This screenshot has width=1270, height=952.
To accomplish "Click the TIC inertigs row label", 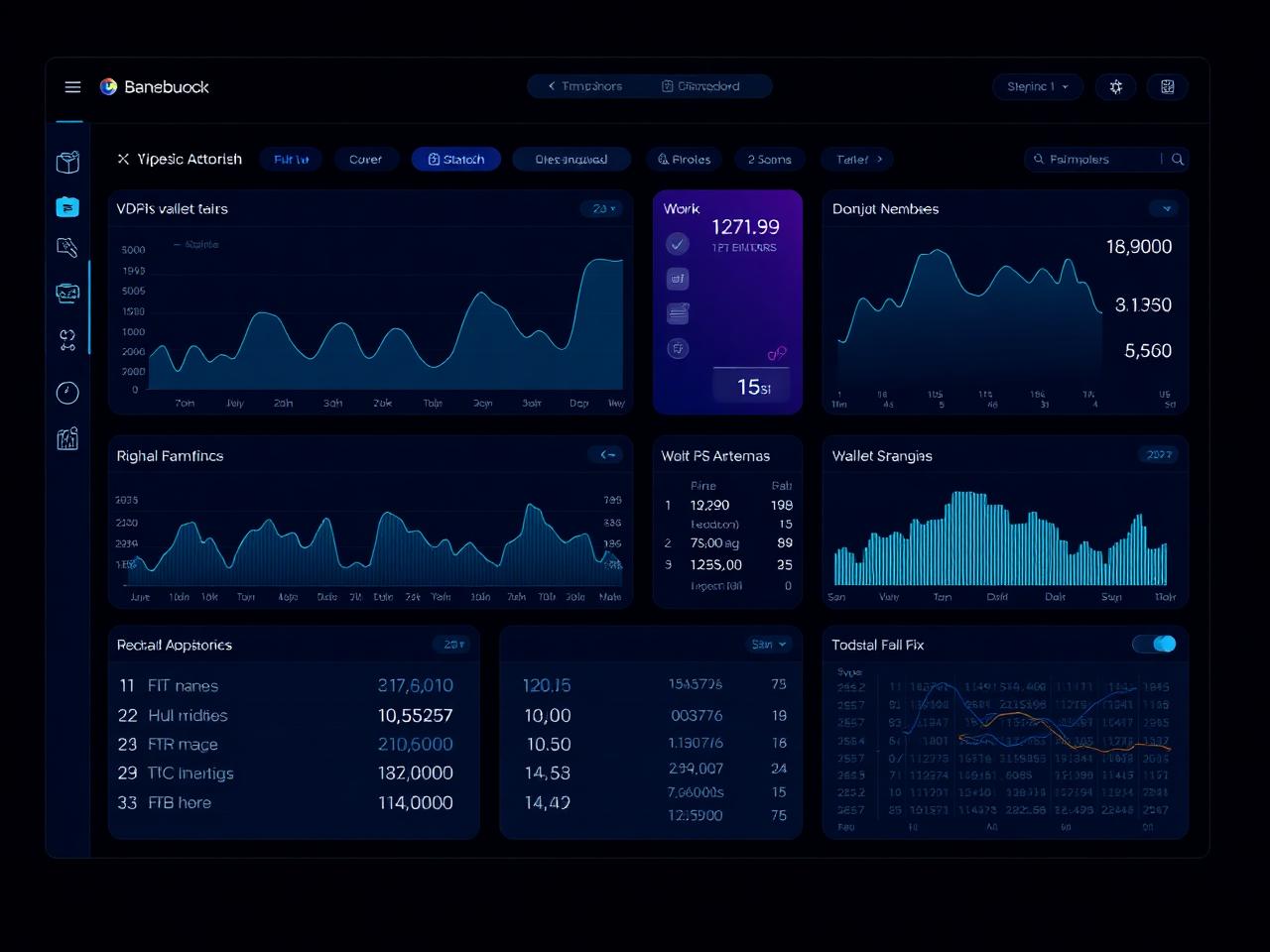I will tap(190, 773).
